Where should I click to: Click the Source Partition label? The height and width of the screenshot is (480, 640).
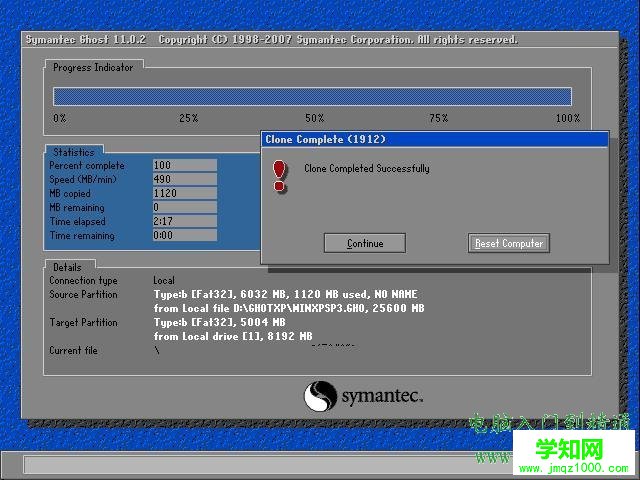(x=83, y=295)
